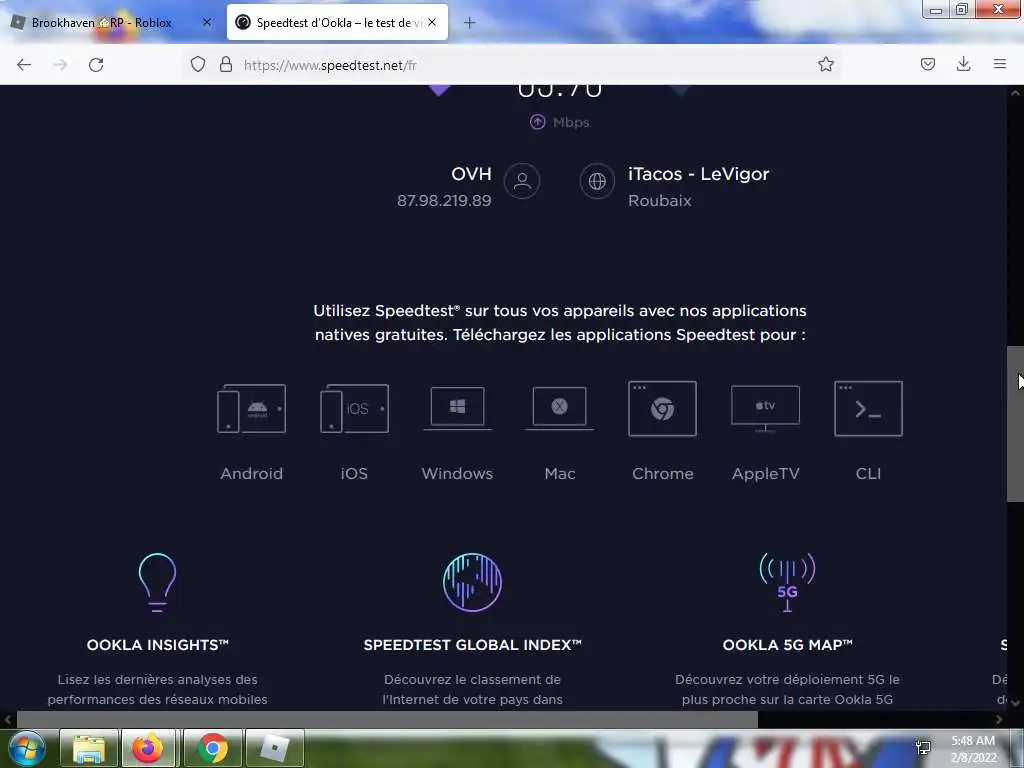Click the horizontal scrollbar right arrow
Screen dimensions: 1024x768
pyautogui.click(x=999, y=720)
